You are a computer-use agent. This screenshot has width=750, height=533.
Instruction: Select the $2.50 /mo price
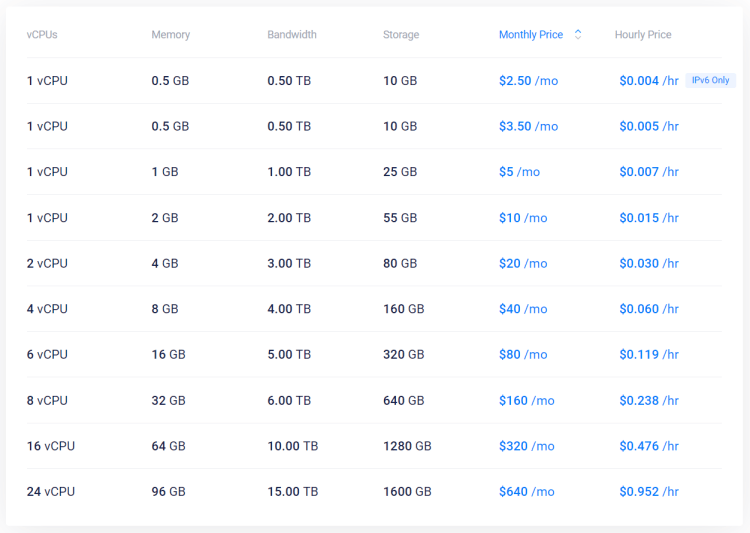[x=529, y=80]
